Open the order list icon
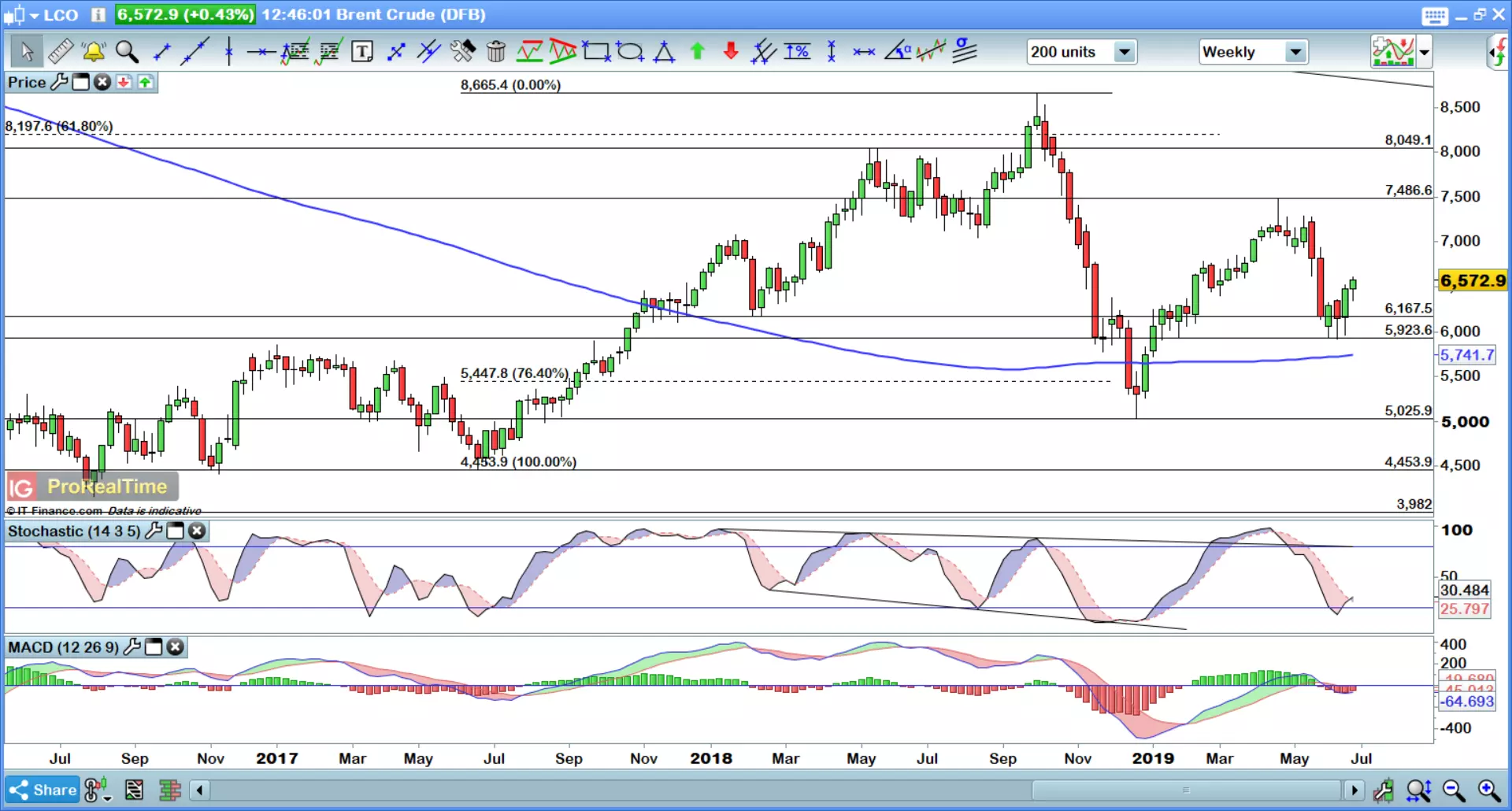 tap(134, 790)
